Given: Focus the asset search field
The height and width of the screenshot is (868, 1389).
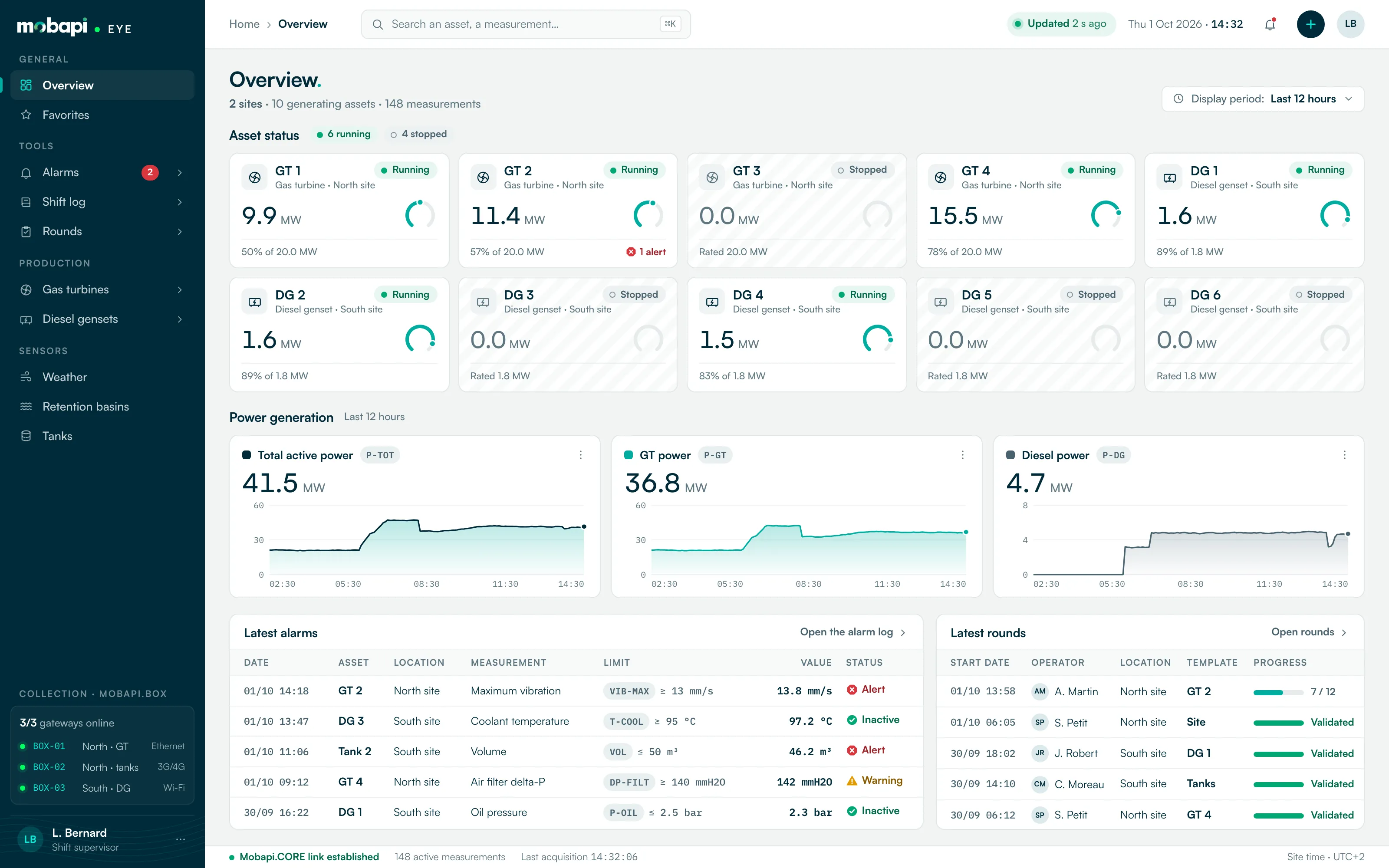Looking at the screenshot, I should pyautogui.click(x=526, y=24).
